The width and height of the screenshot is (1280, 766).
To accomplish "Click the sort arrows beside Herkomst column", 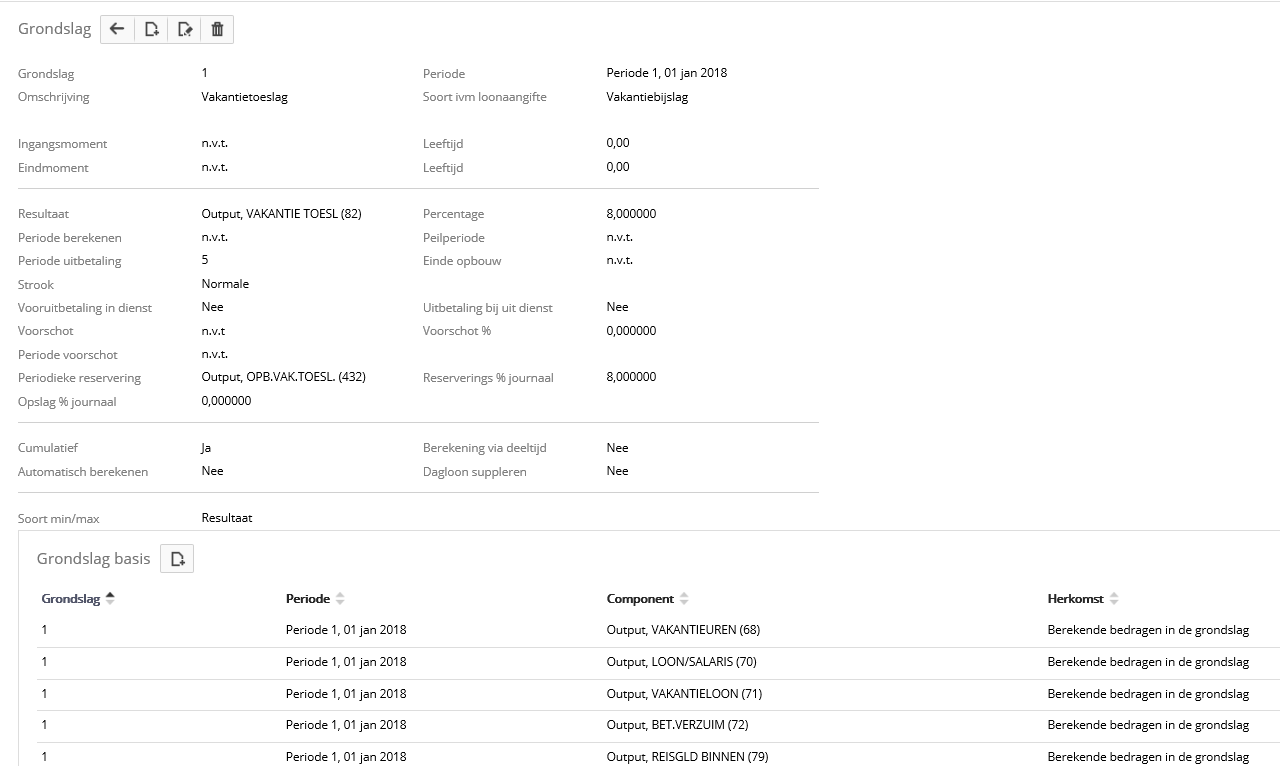I will pyautogui.click(x=1114, y=598).
